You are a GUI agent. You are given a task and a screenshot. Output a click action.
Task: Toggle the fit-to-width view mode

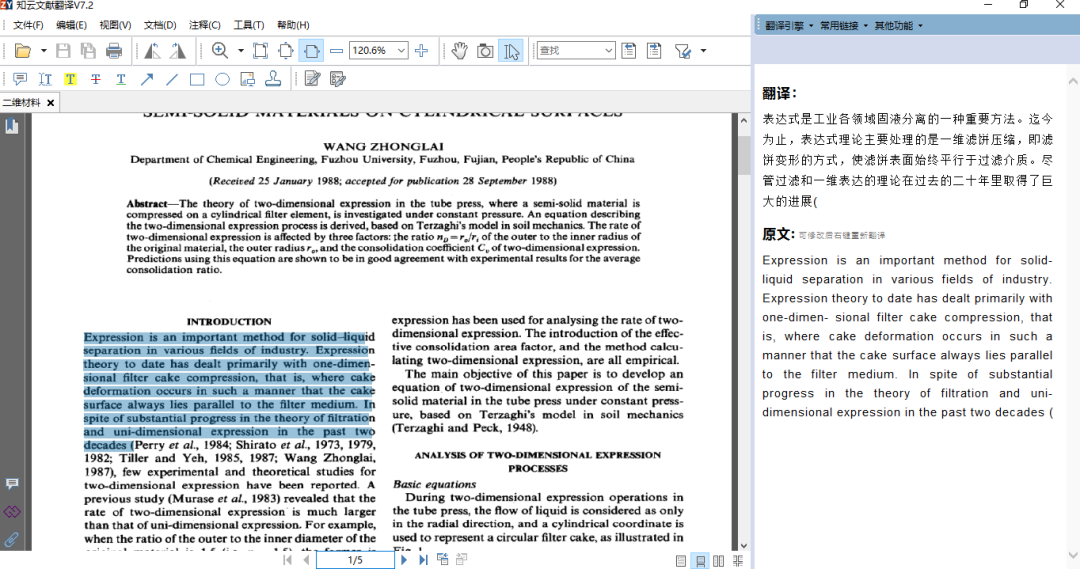point(311,51)
